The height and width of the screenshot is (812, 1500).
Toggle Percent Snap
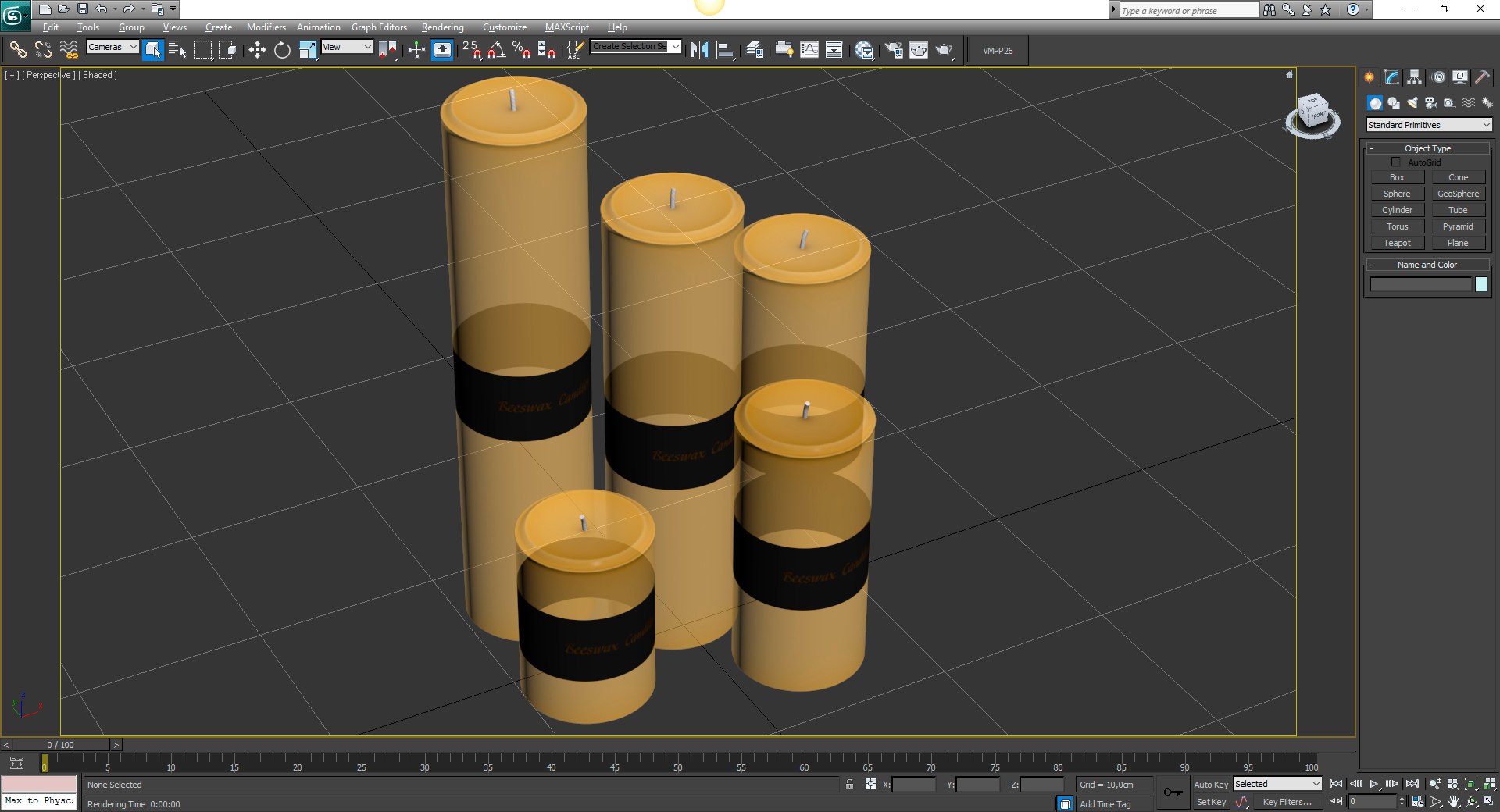(x=521, y=50)
